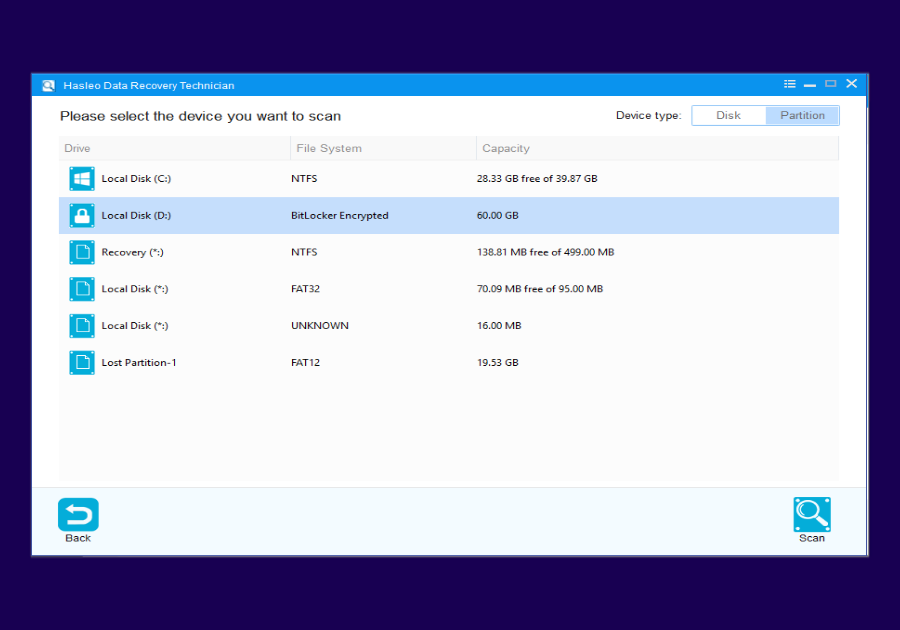Switch device type to Disk
The height and width of the screenshot is (630, 900).
point(728,115)
